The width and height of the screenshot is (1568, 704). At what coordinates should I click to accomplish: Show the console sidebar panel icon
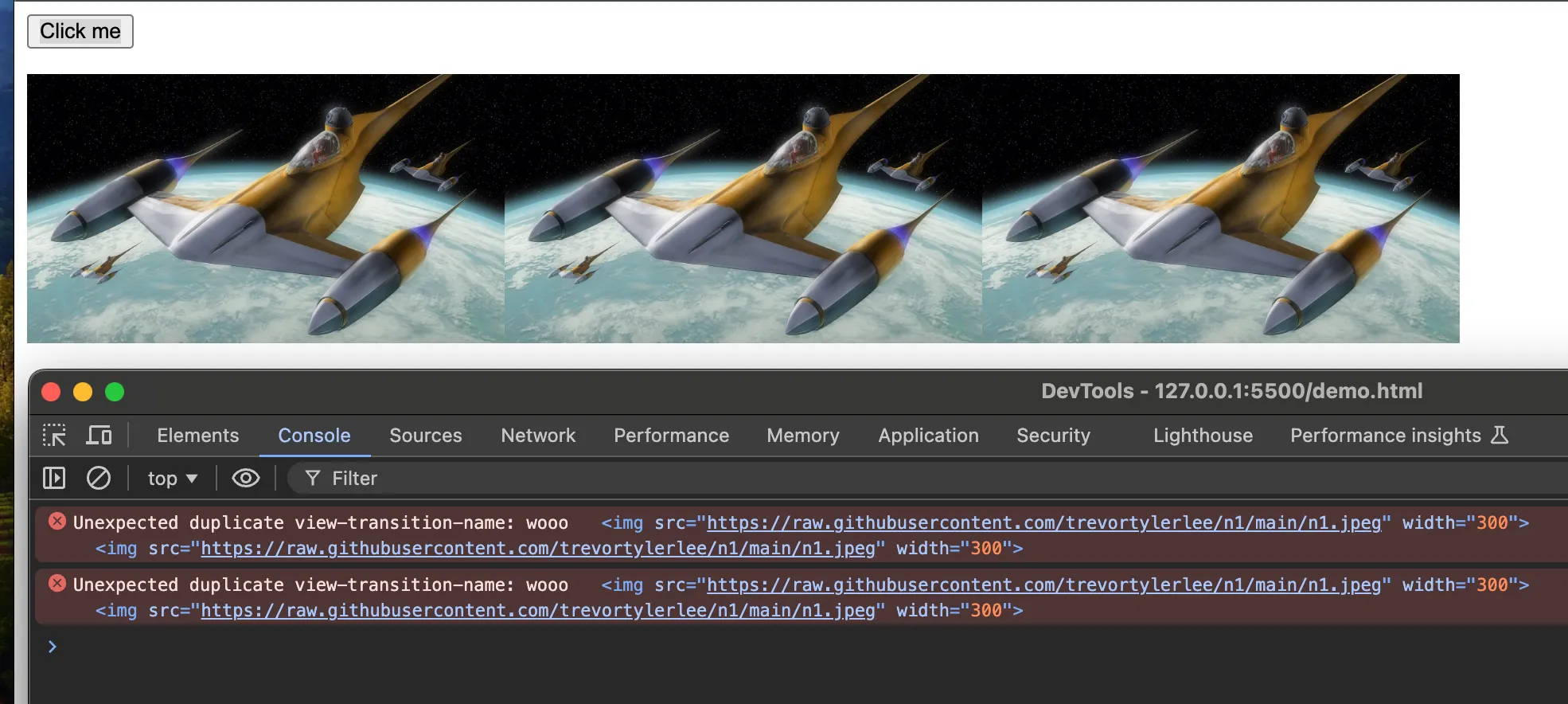tap(54, 478)
